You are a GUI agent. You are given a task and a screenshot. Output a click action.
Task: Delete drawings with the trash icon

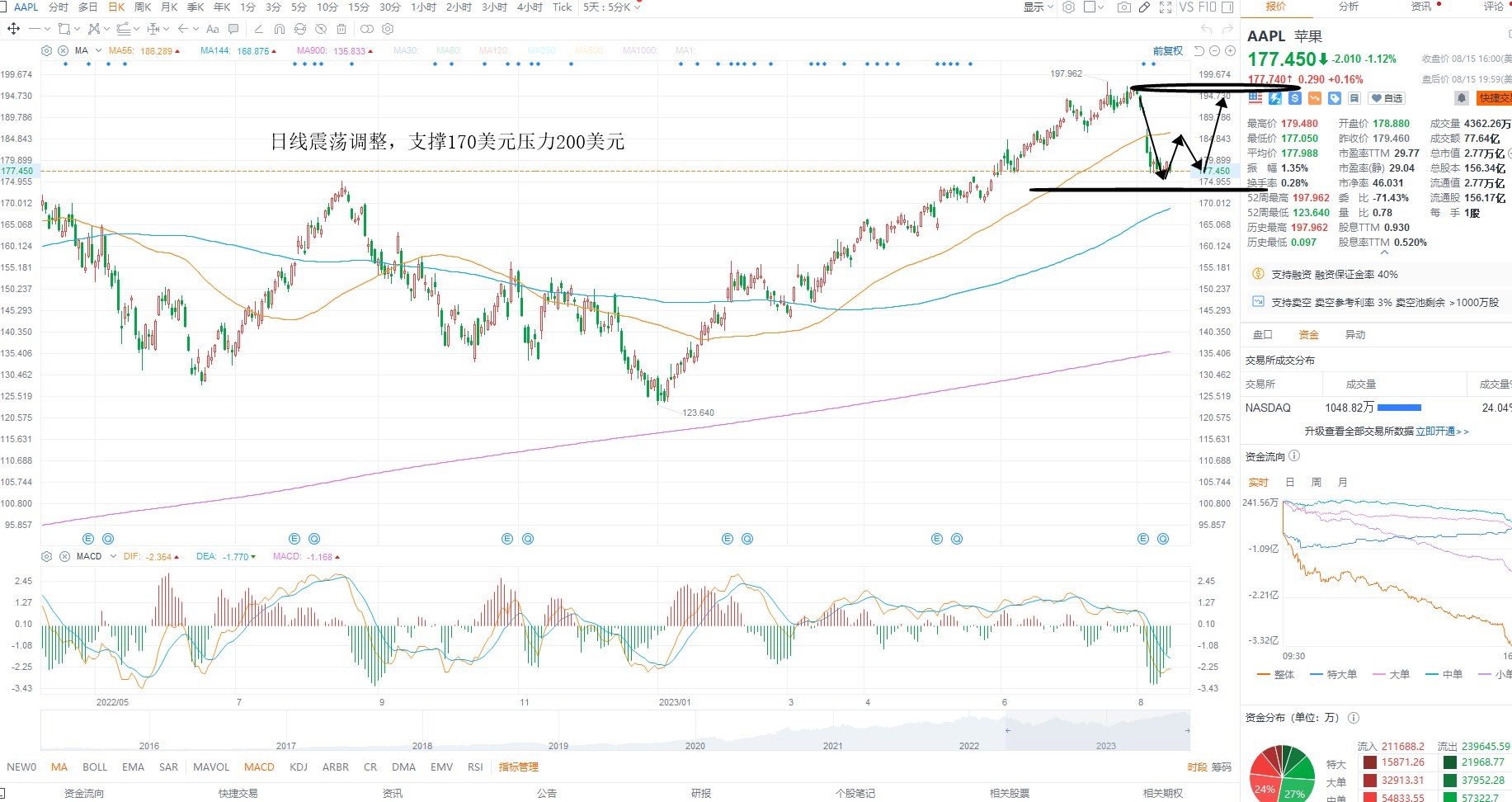pyautogui.click(x=341, y=29)
